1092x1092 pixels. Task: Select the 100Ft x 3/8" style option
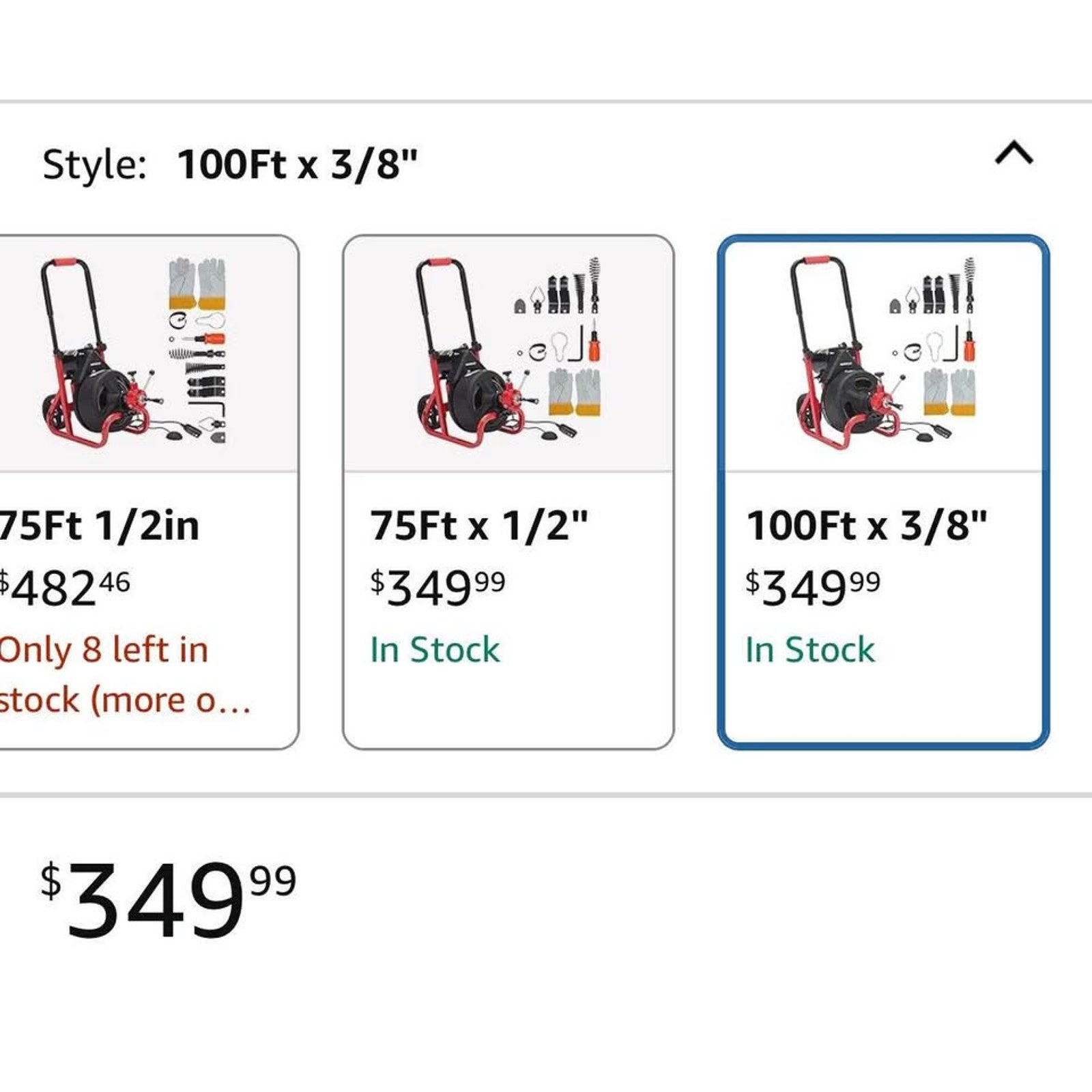pos(883,492)
